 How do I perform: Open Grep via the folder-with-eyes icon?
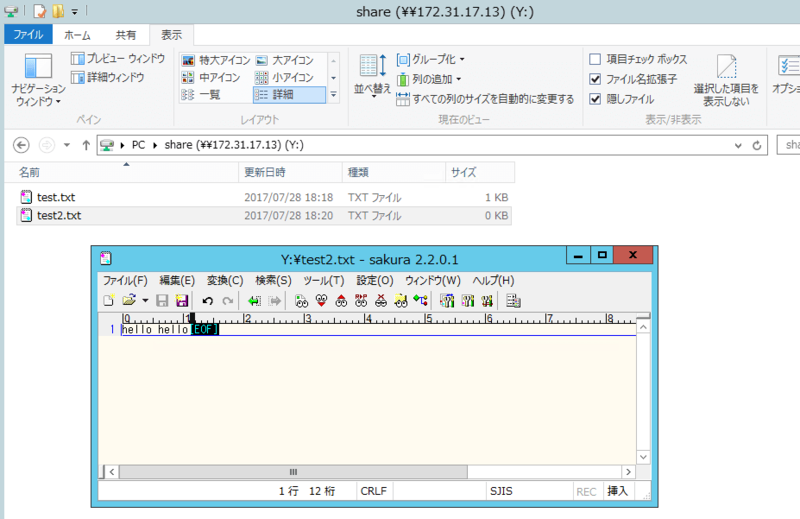click(401, 301)
